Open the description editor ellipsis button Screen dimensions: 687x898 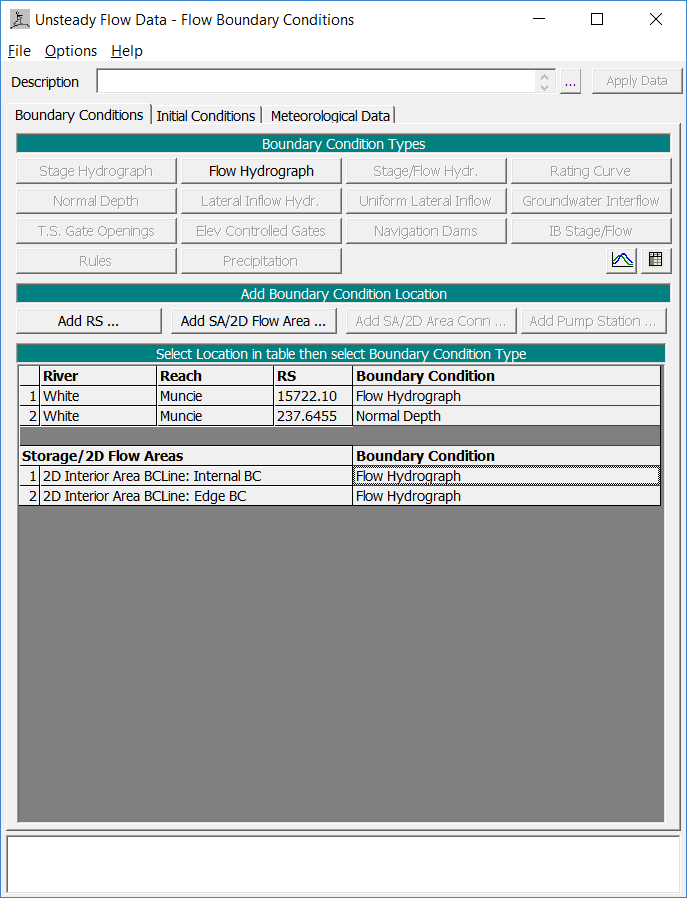coord(570,81)
